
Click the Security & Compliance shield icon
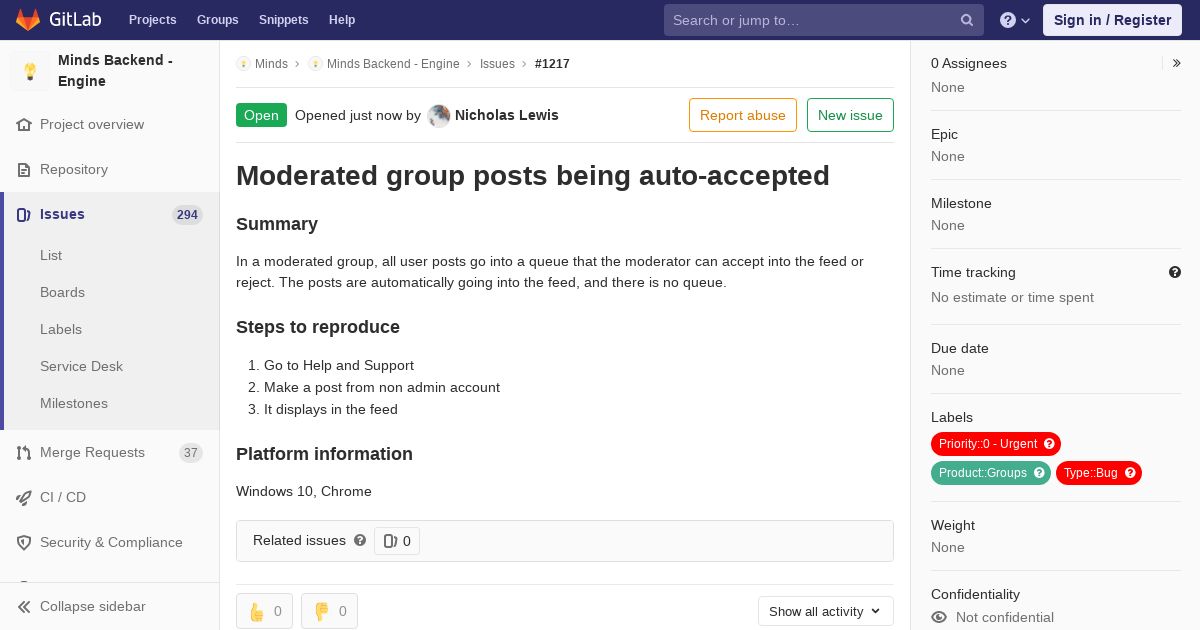[x=24, y=543]
